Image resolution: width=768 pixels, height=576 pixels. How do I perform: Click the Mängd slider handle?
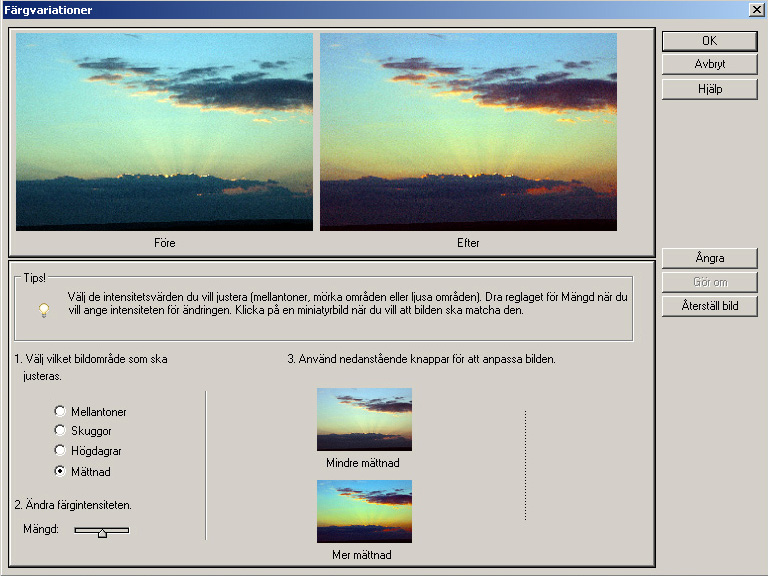pos(102,532)
